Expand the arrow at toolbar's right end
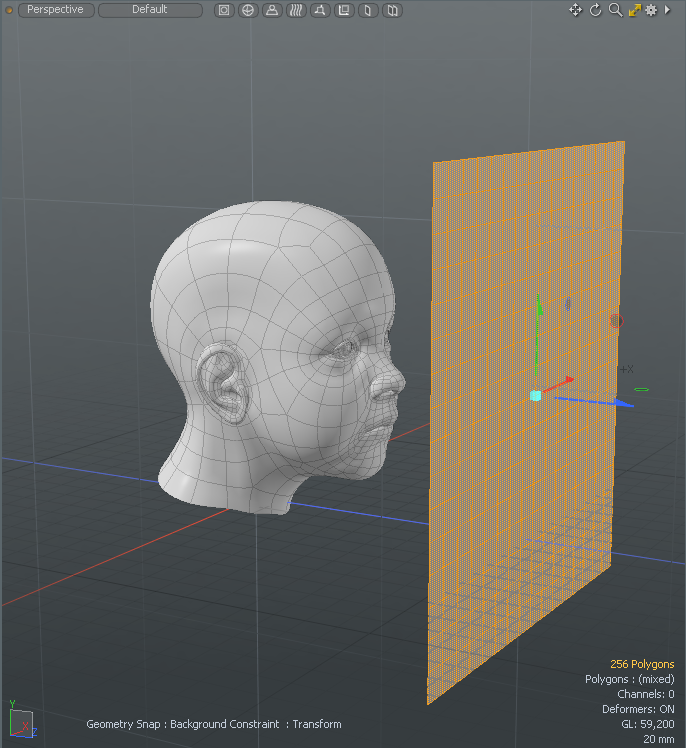This screenshot has height=748, width=686. tap(668, 10)
